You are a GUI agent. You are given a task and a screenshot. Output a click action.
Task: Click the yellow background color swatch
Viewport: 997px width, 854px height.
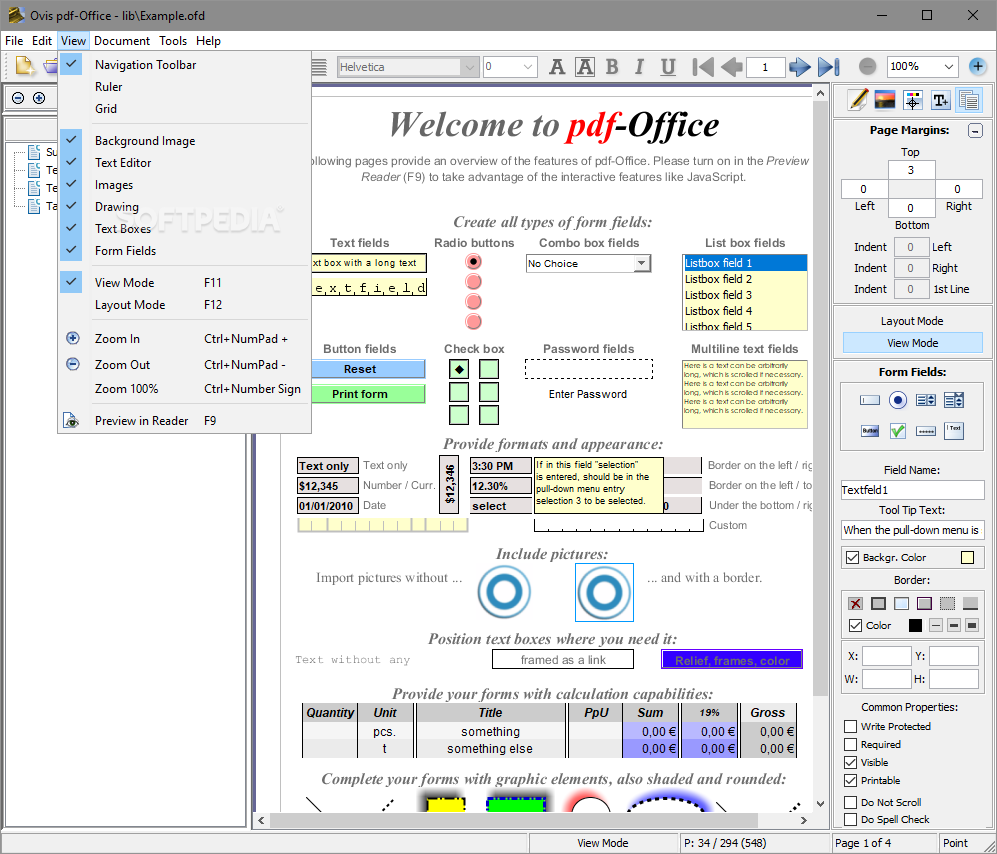click(x=967, y=558)
